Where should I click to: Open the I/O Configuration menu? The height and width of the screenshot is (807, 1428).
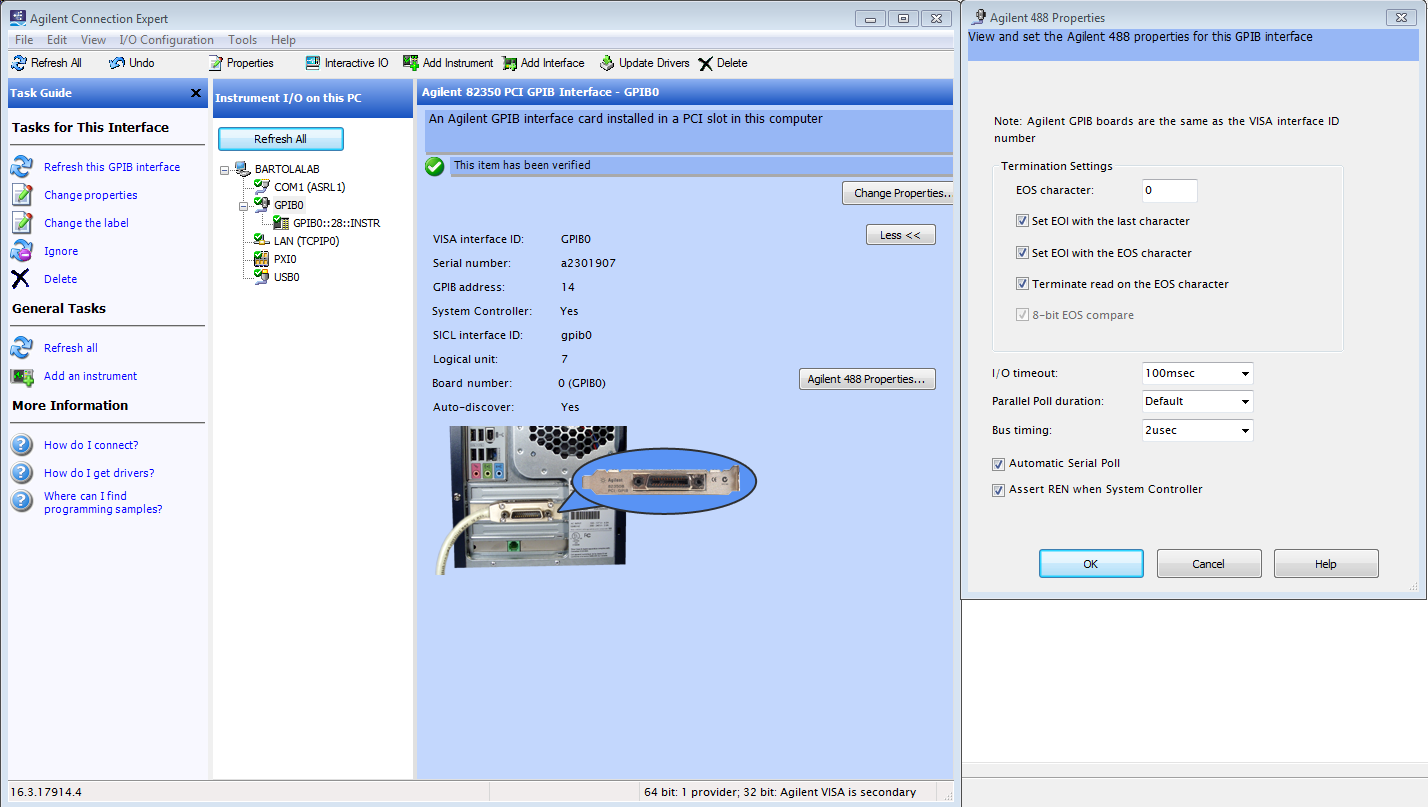[166, 40]
